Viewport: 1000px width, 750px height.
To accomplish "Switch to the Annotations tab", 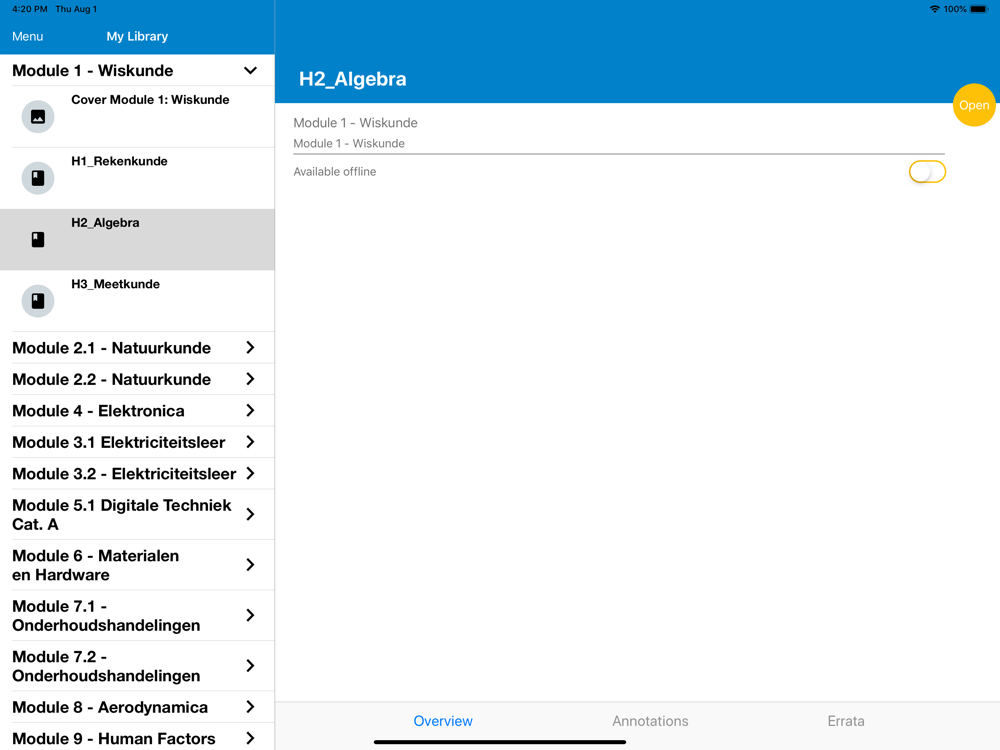I will pos(650,721).
